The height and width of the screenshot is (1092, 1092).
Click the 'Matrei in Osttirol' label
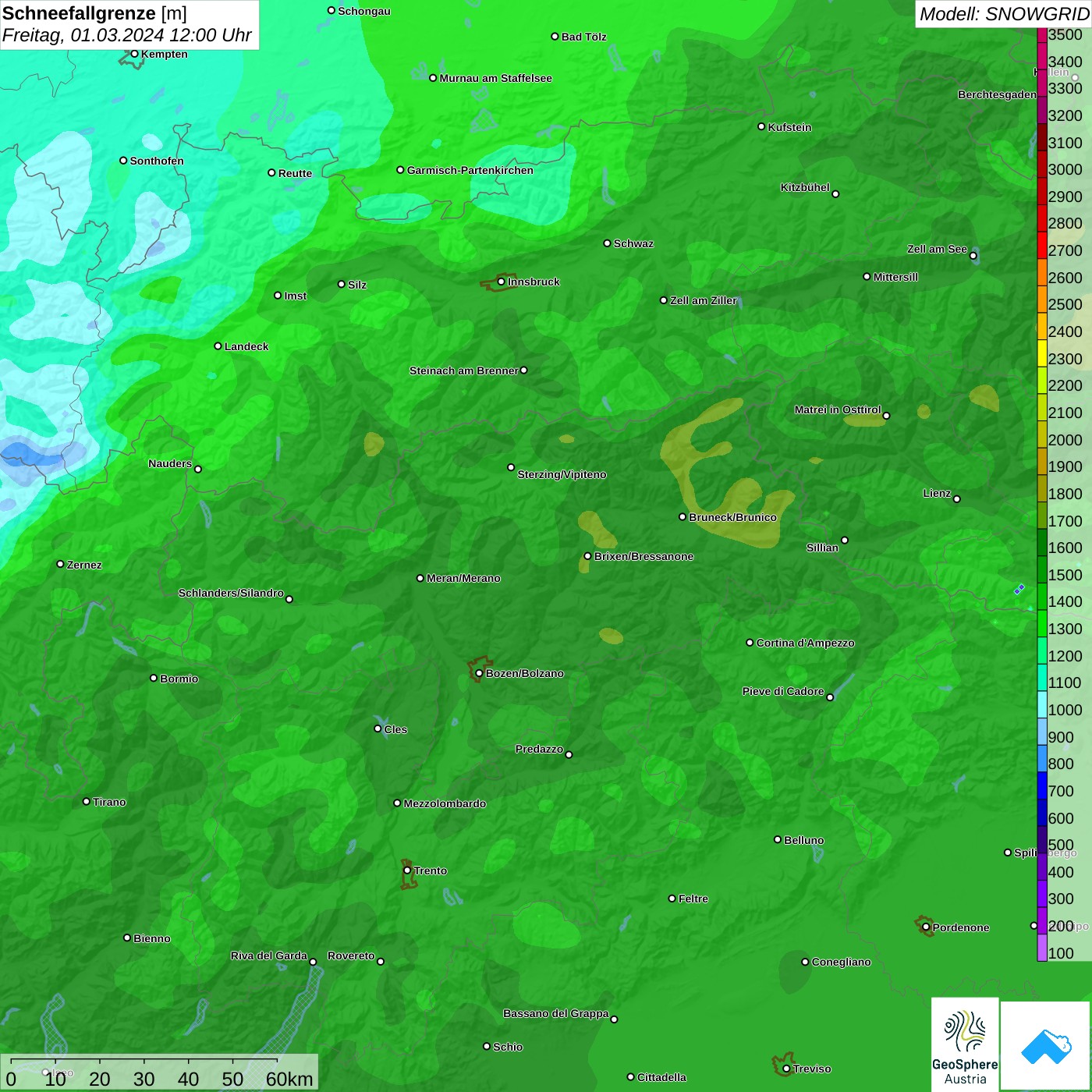[x=838, y=409]
